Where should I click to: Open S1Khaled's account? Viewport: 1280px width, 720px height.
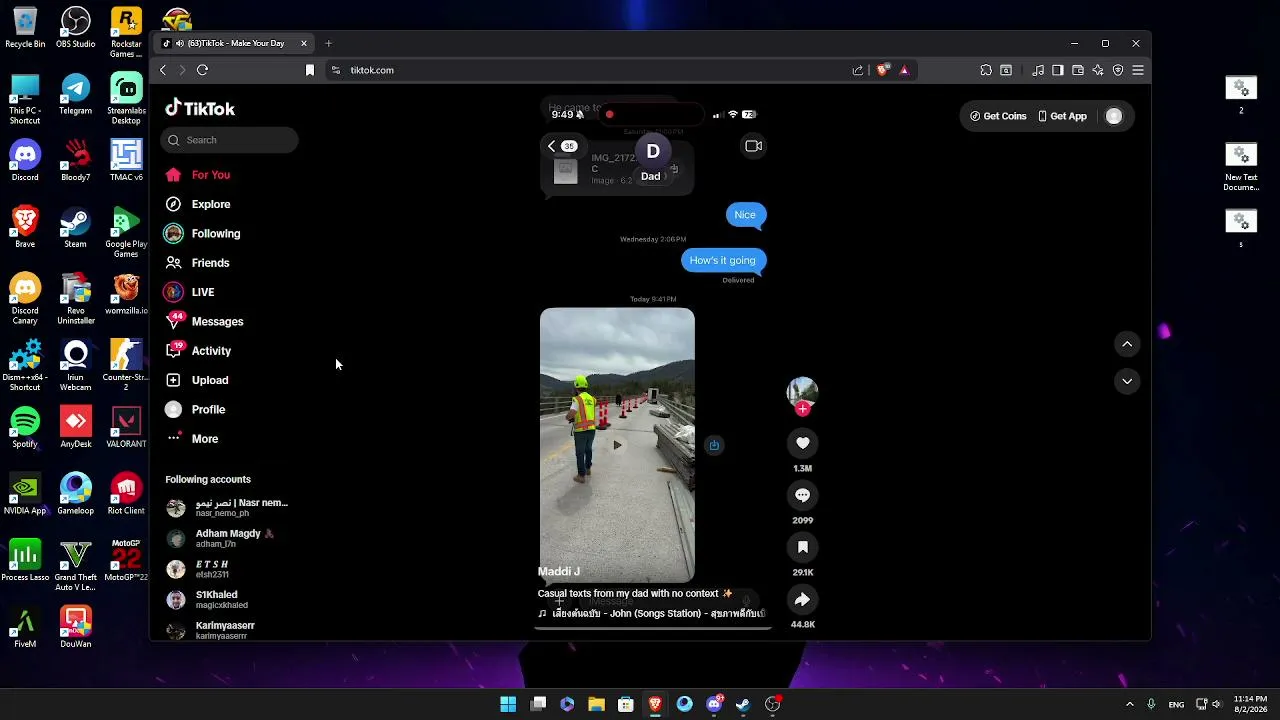[x=208, y=600]
